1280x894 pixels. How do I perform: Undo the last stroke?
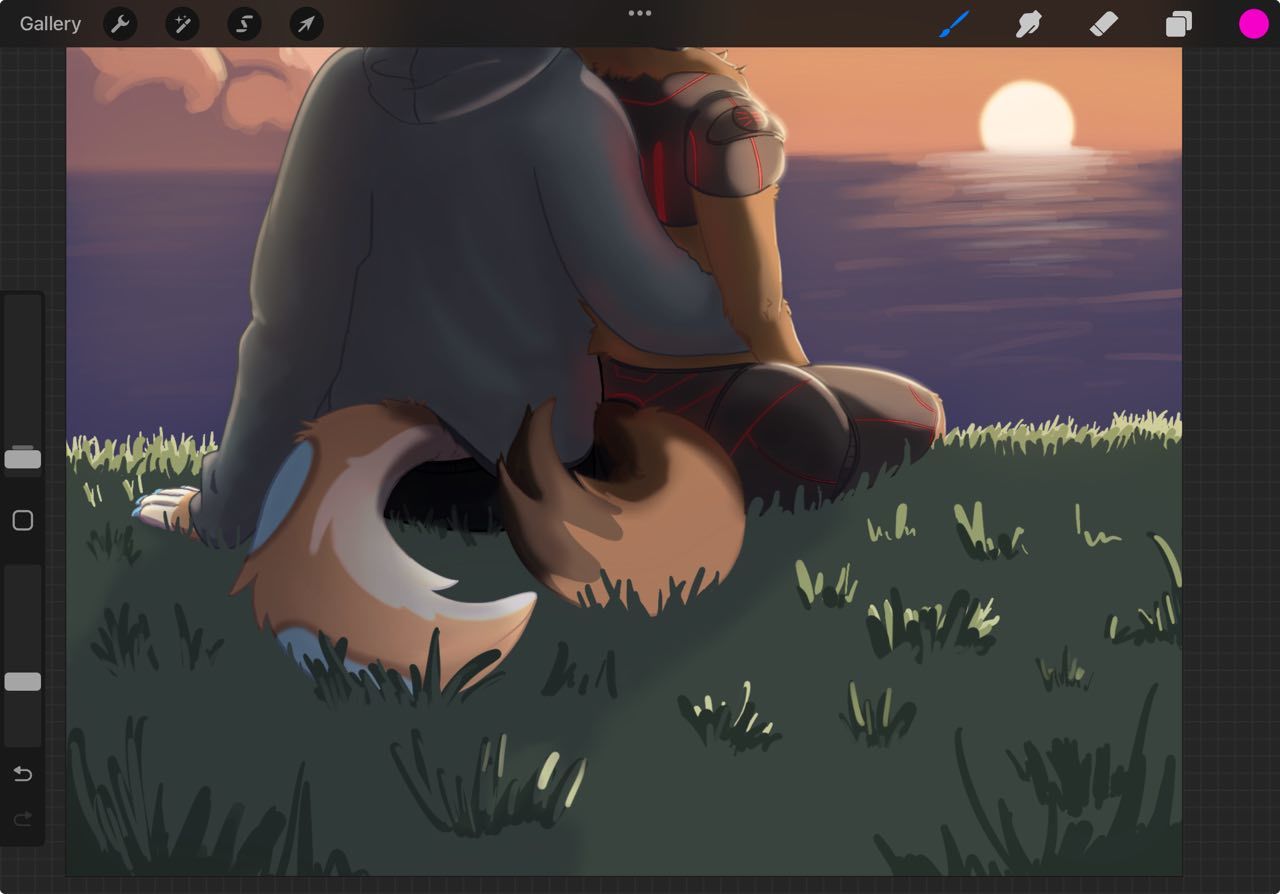(x=23, y=774)
